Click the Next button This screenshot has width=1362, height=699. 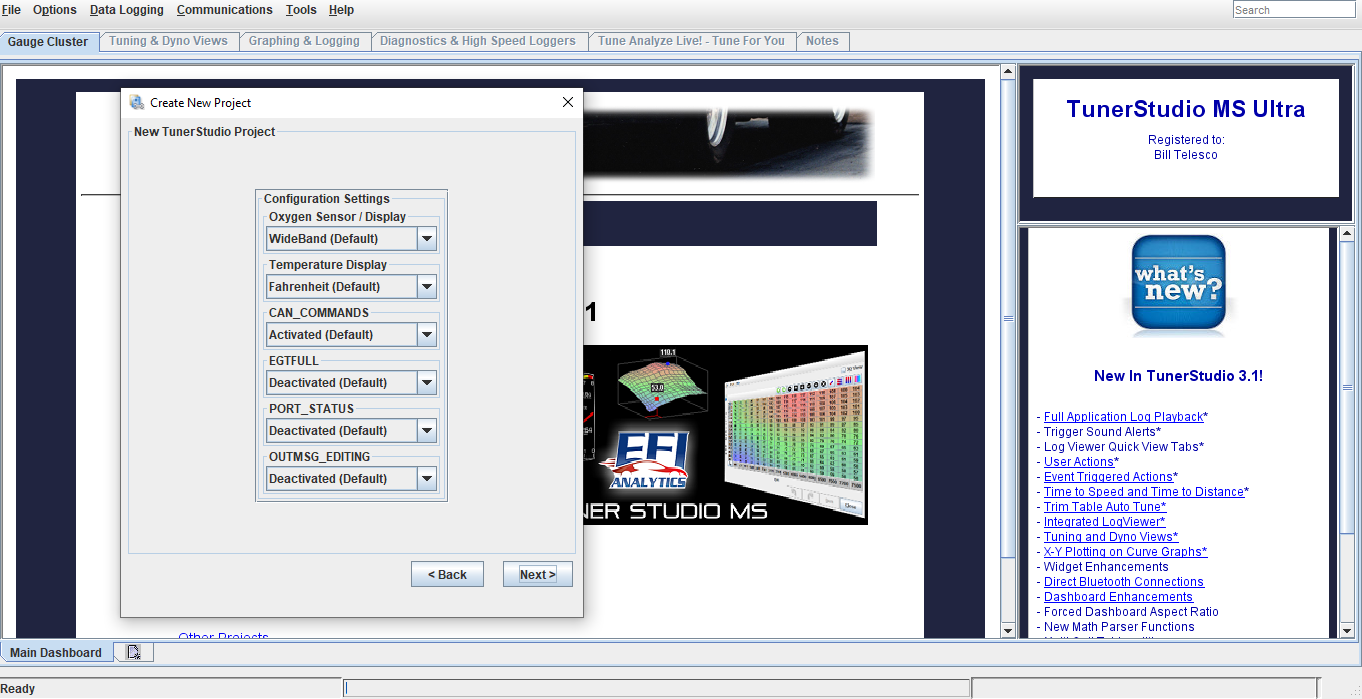click(x=538, y=574)
